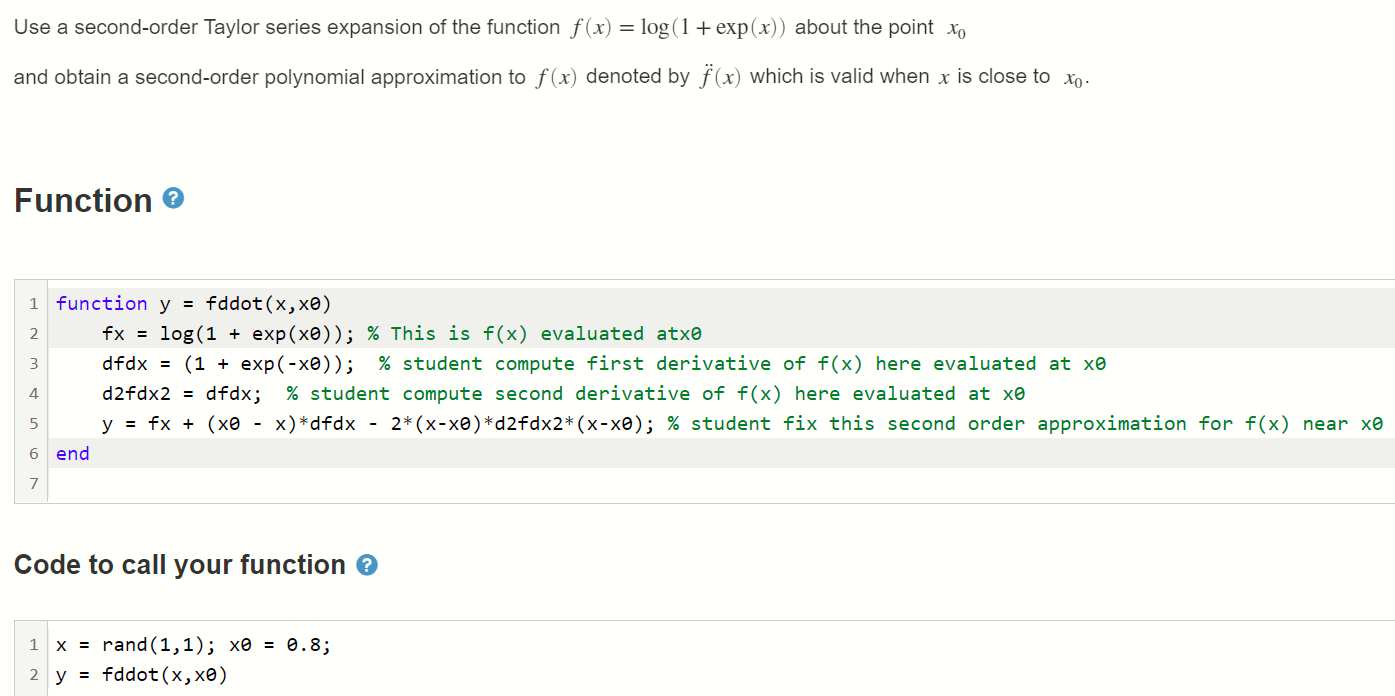Click line number 2 in the function editor
The width and height of the screenshot is (1395, 696).
(x=33, y=333)
